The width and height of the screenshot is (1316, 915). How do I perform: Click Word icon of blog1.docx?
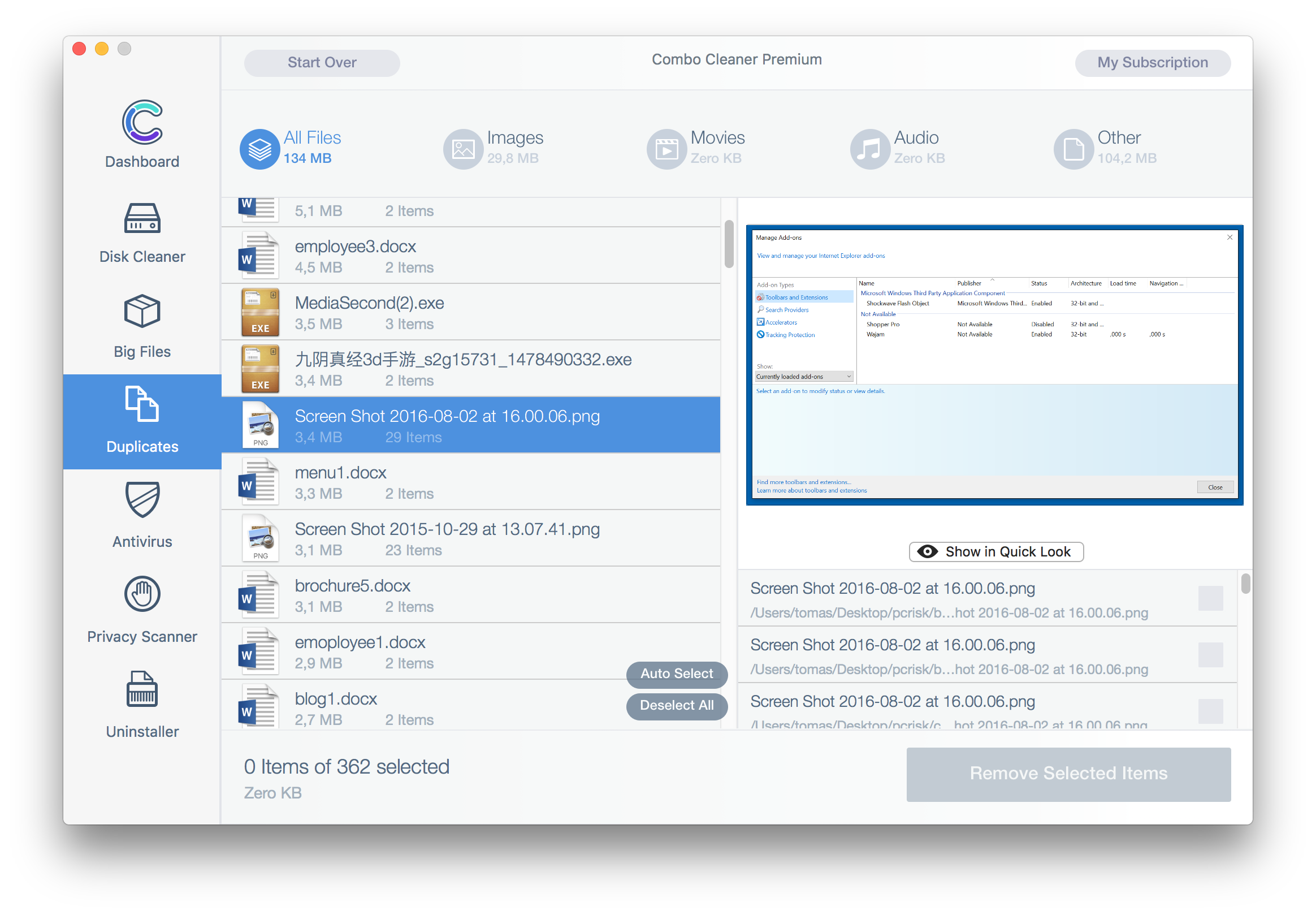point(259,706)
